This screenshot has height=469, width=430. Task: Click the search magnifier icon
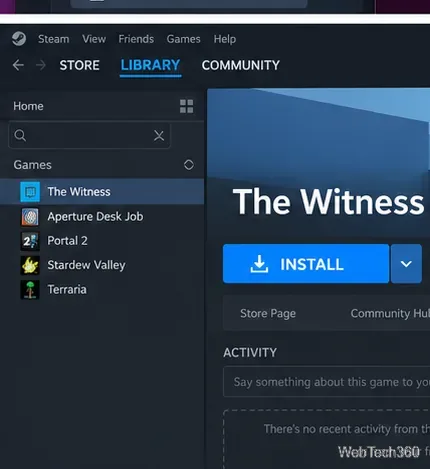20,135
